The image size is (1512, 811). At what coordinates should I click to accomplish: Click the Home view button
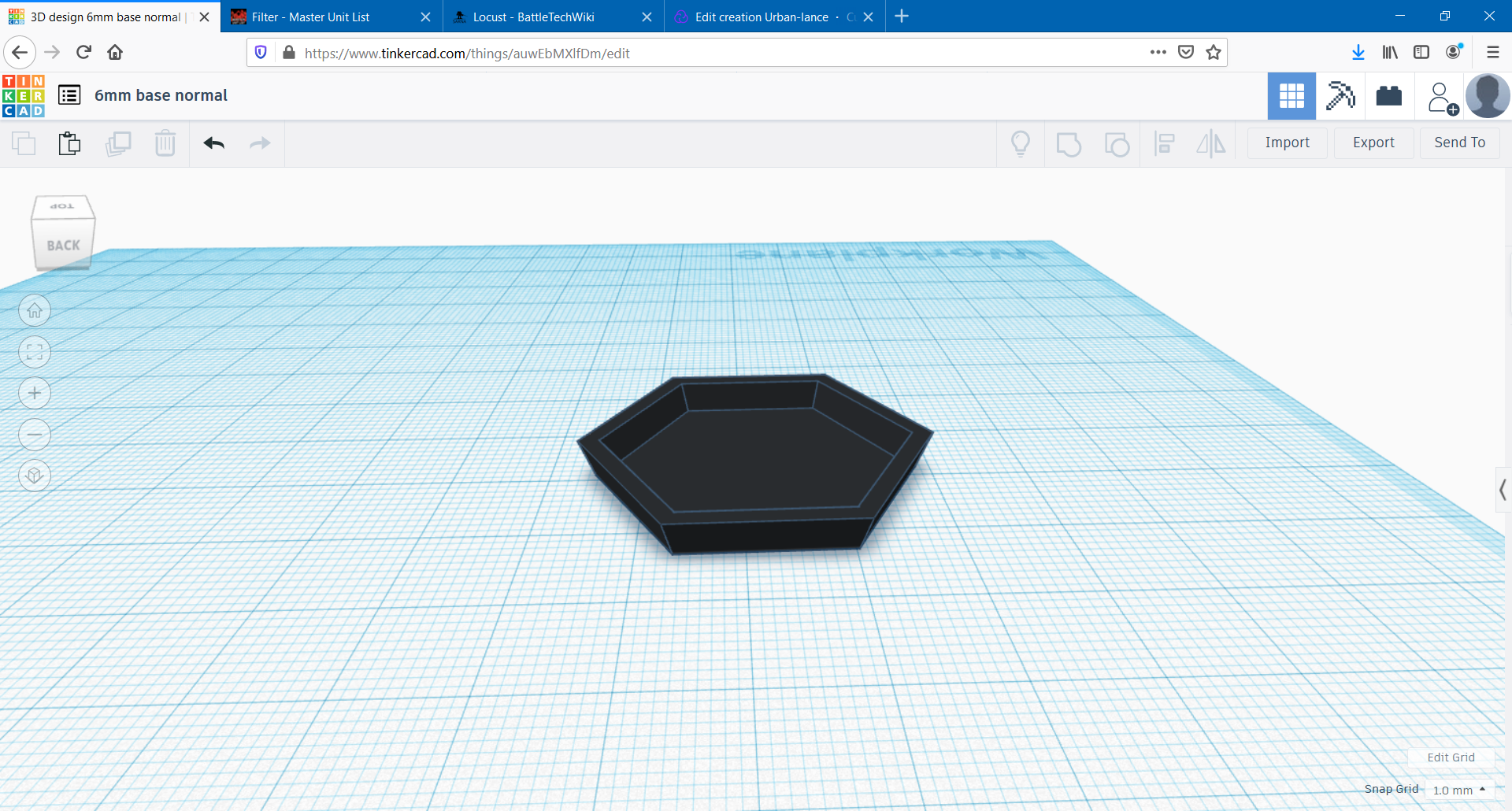tap(35, 311)
